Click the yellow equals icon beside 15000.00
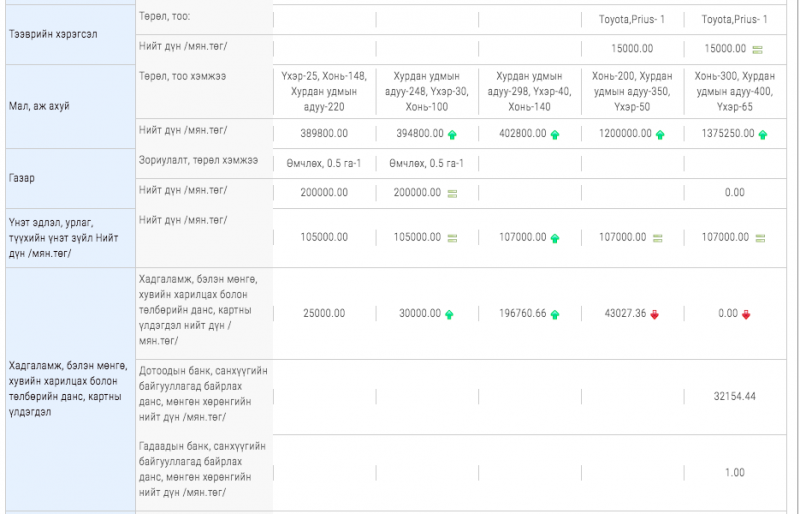 tap(757, 49)
